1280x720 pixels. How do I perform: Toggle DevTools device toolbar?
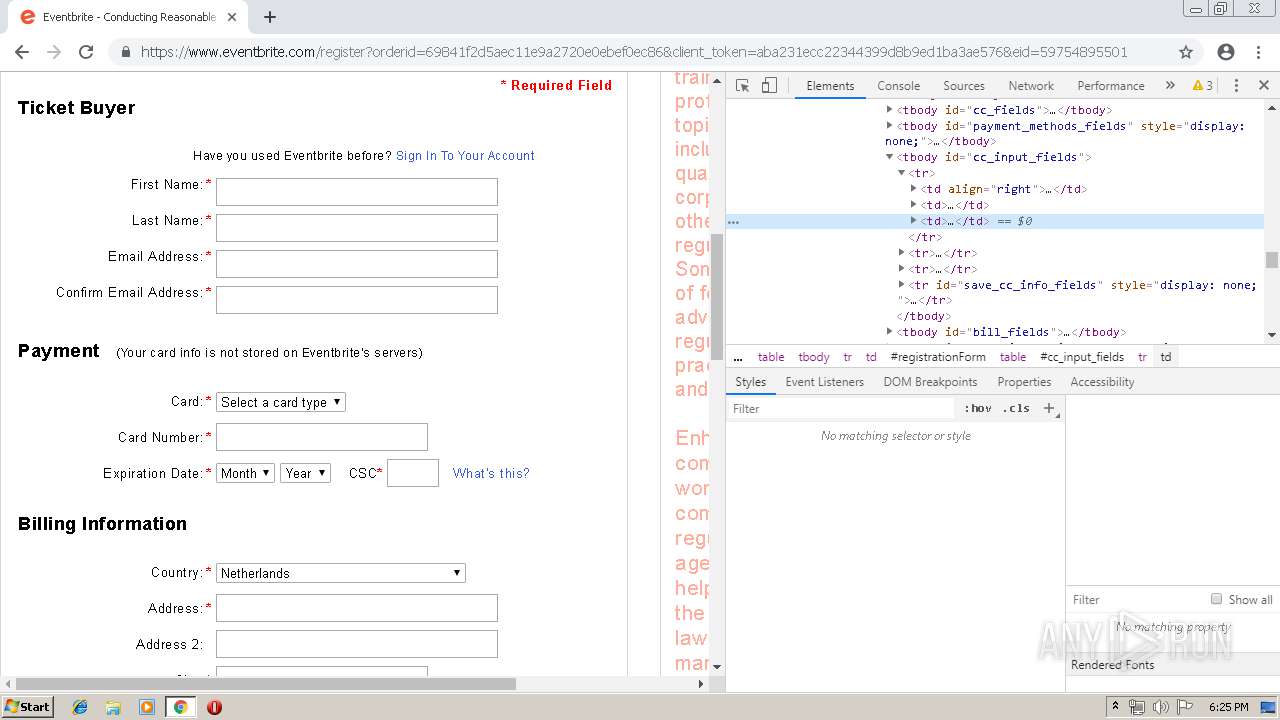pos(769,86)
